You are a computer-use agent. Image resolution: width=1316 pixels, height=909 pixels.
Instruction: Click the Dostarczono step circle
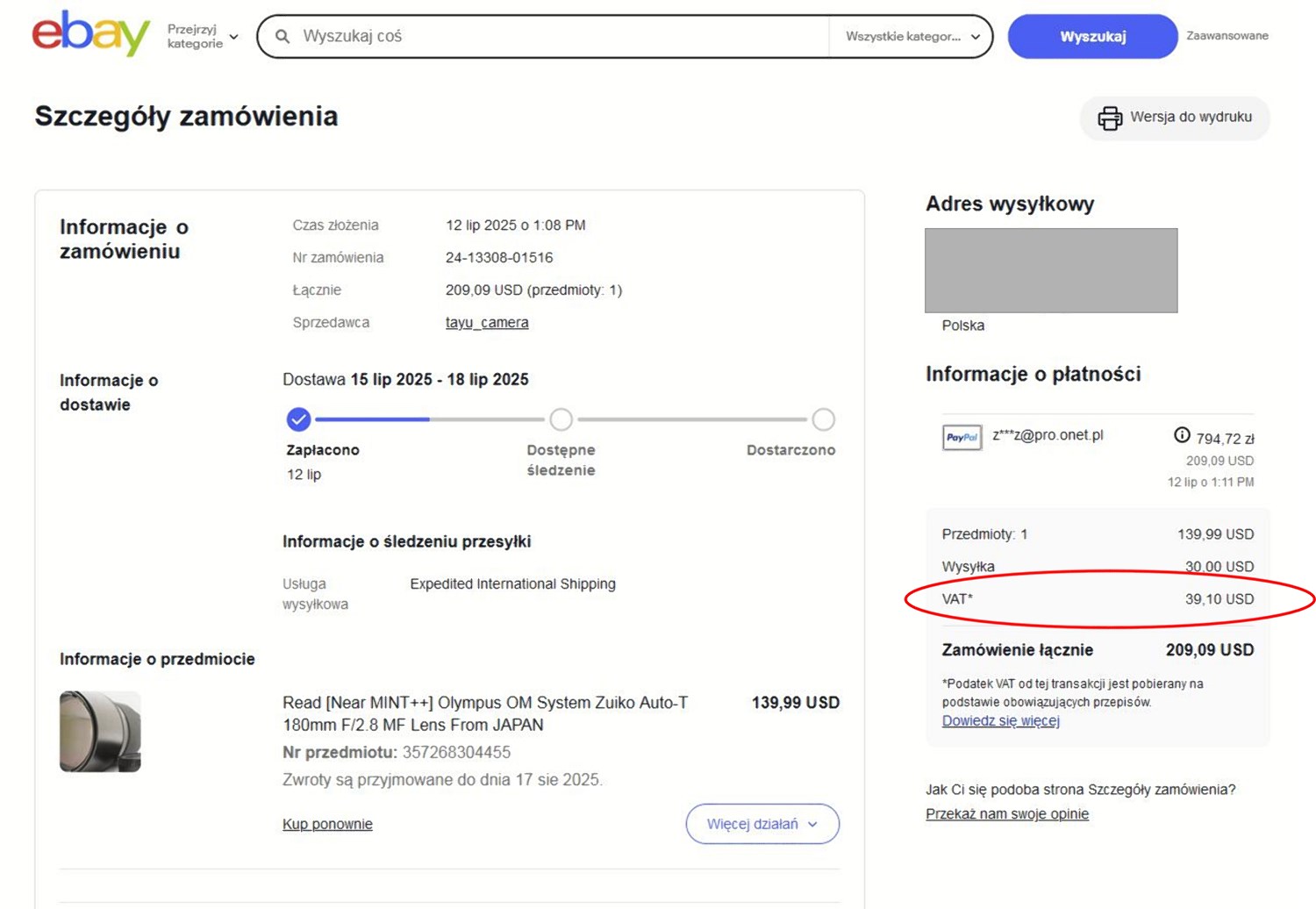823,419
